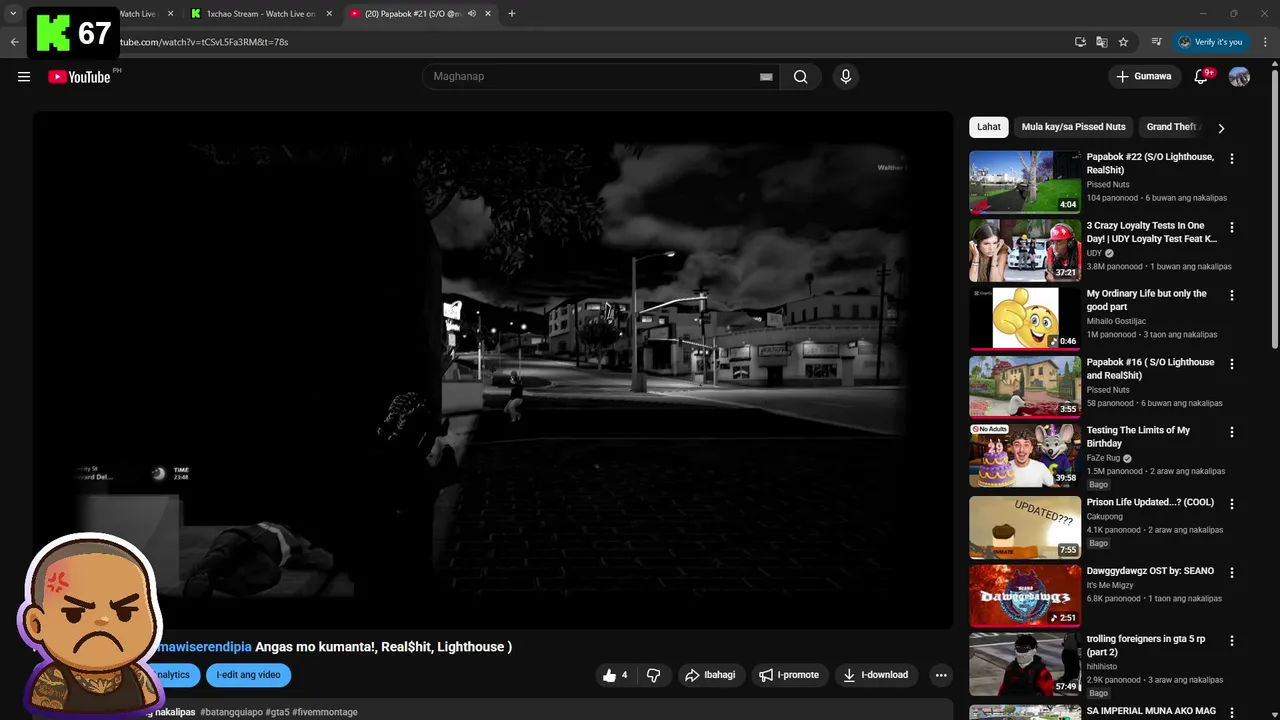
Task: Click the I-promote button
Action: (x=789, y=675)
